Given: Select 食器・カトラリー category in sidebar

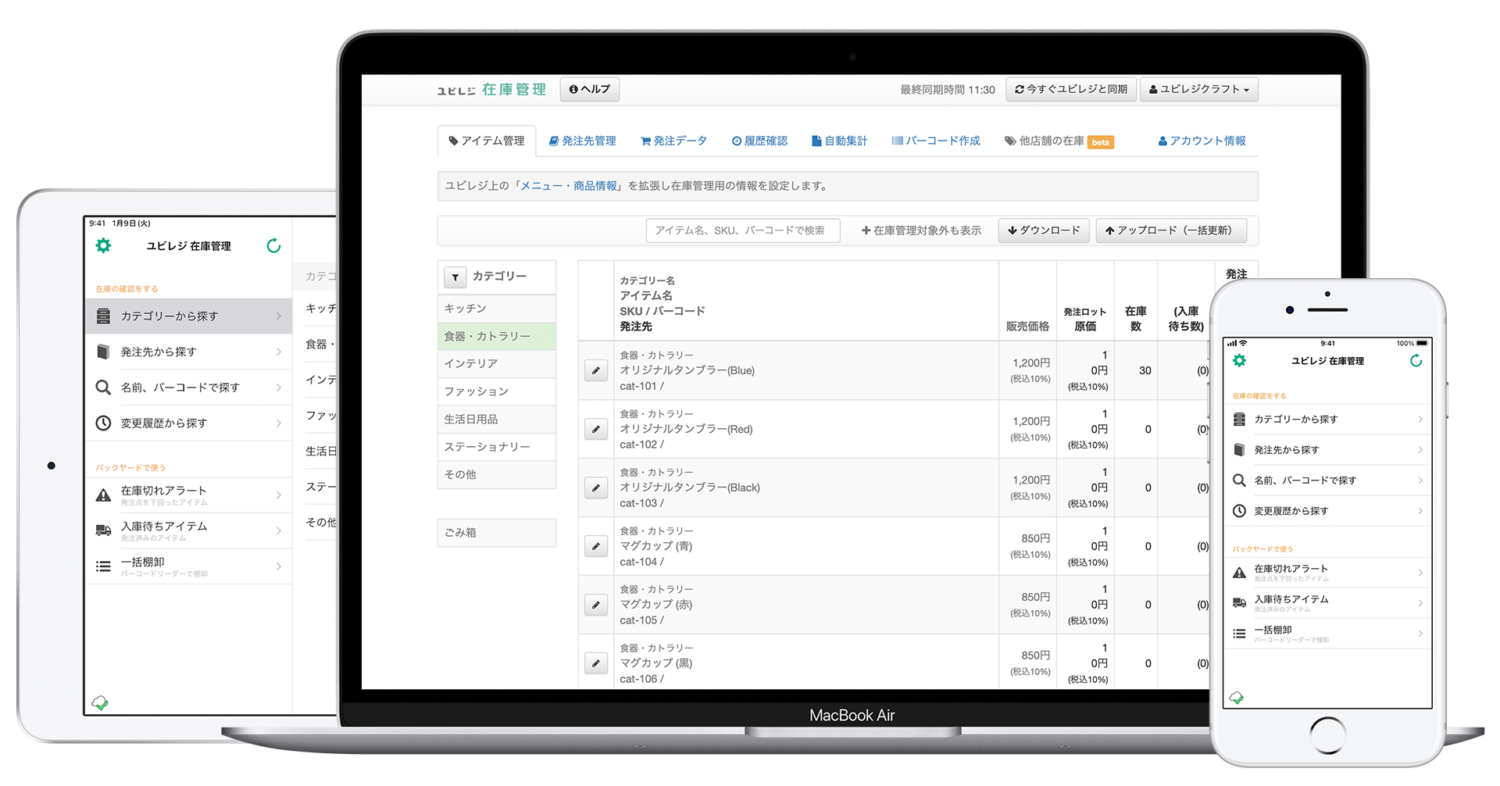Looking at the screenshot, I should 496,336.
